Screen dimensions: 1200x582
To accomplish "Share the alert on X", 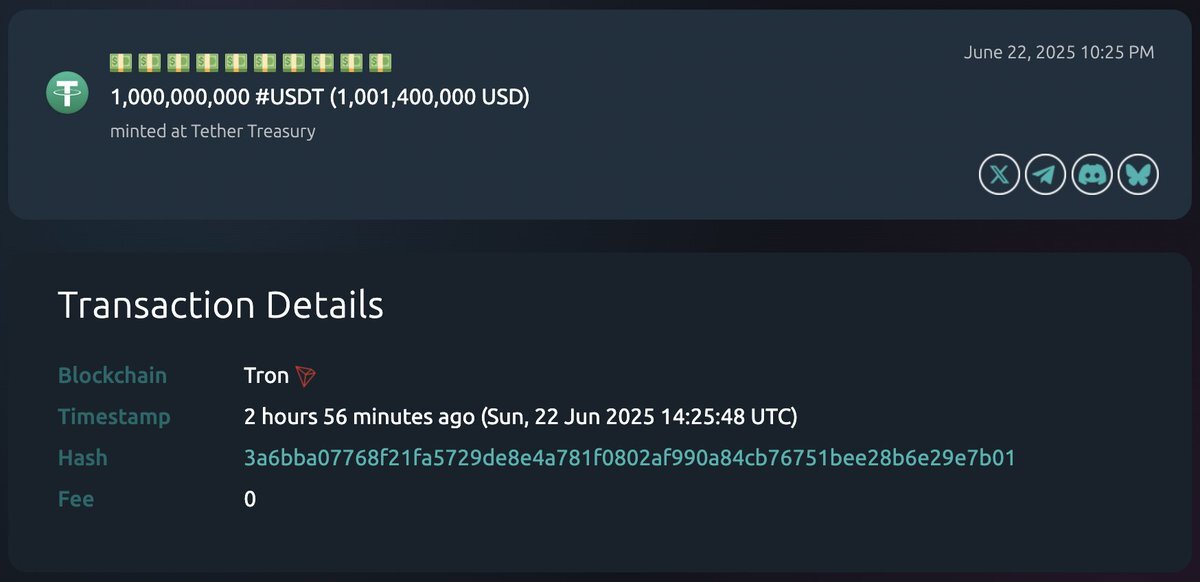I will pos(999,175).
